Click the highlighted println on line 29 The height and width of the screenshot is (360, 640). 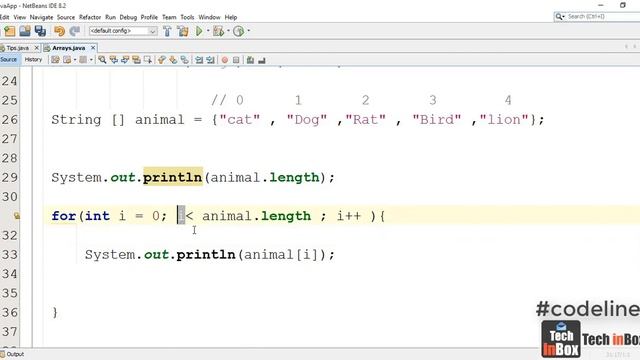[x=173, y=178]
